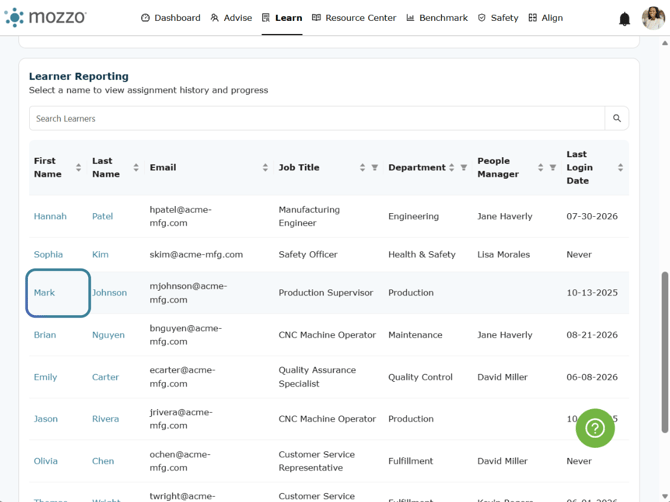Sort by Last Name column
The height and width of the screenshot is (502, 670).
[x=136, y=167]
